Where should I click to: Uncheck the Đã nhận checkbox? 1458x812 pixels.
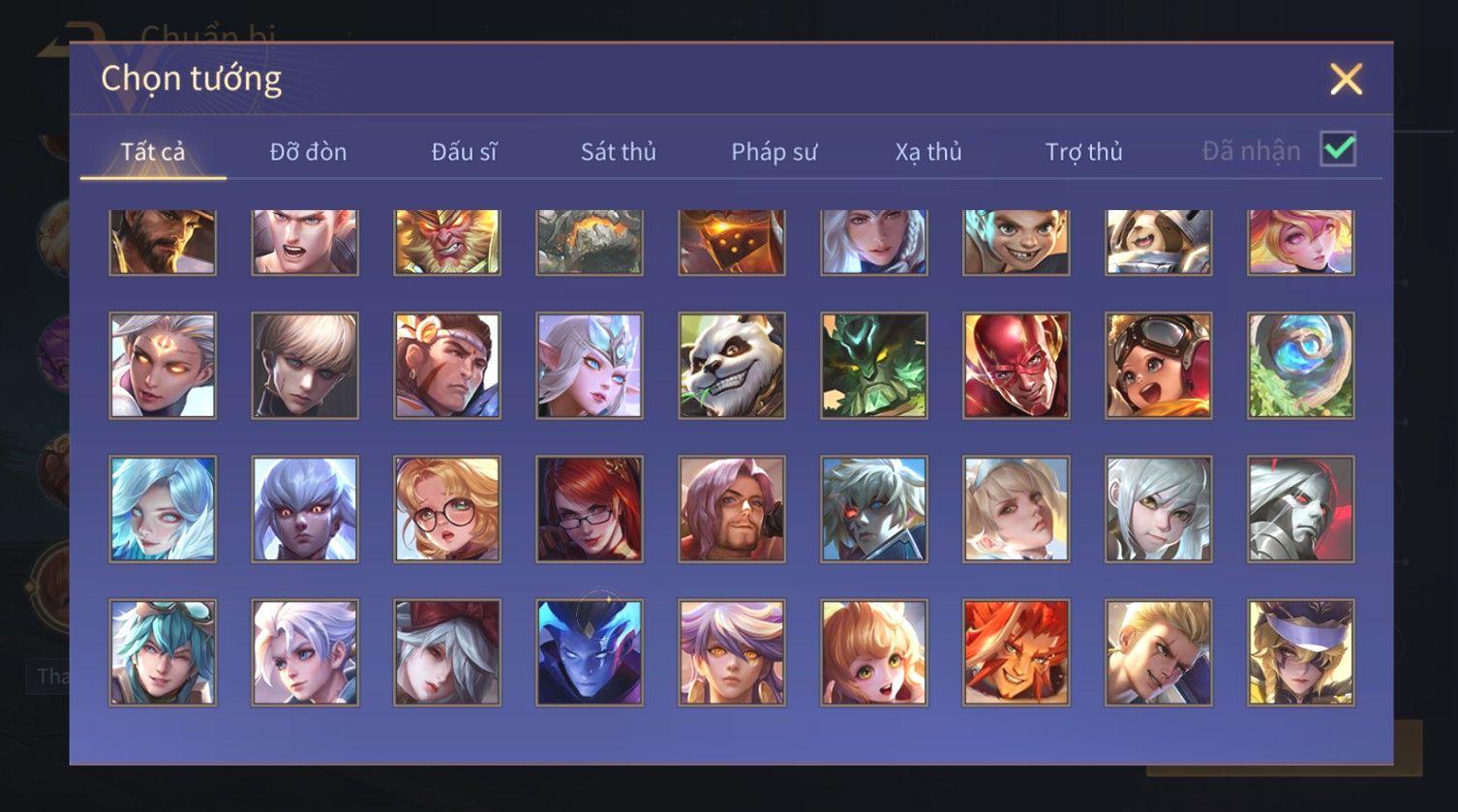(1338, 149)
